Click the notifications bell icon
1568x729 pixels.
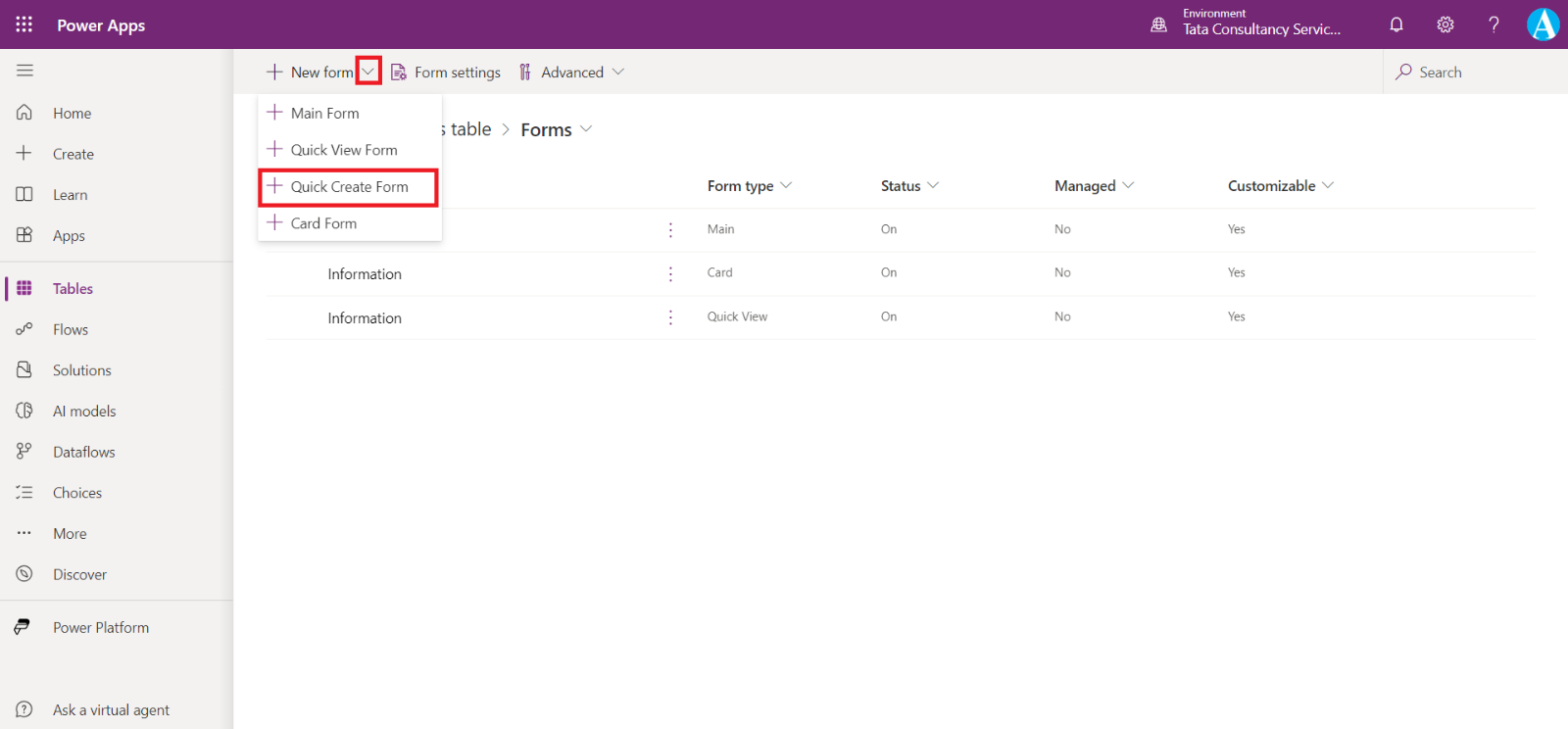tap(1396, 24)
